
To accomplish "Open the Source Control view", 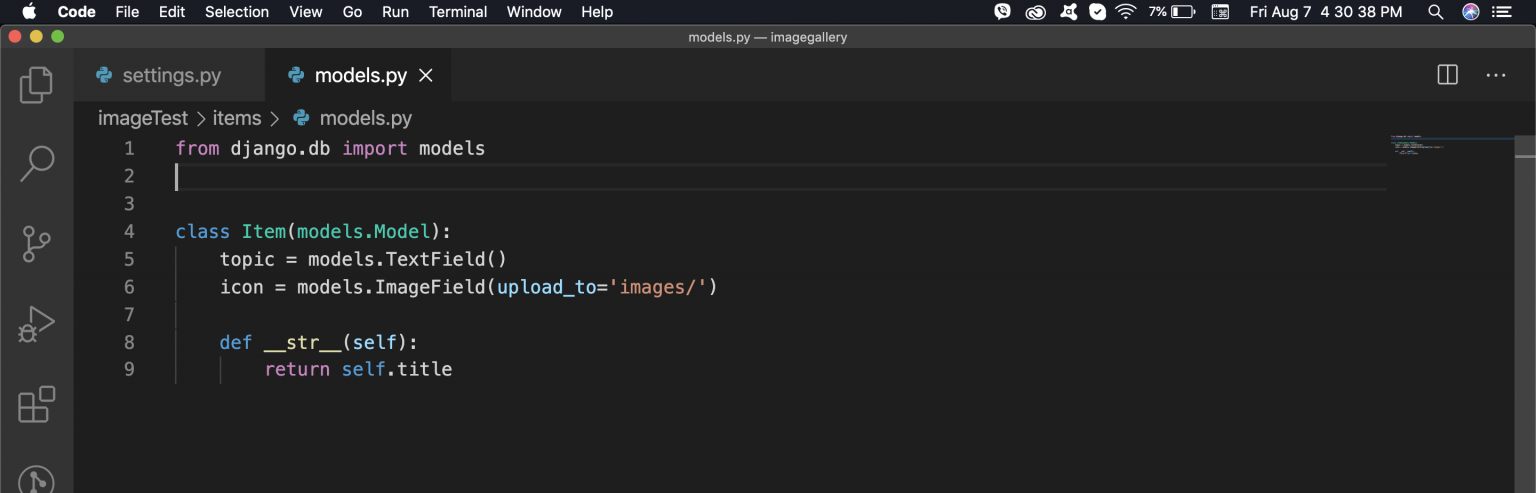I will [36, 244].
